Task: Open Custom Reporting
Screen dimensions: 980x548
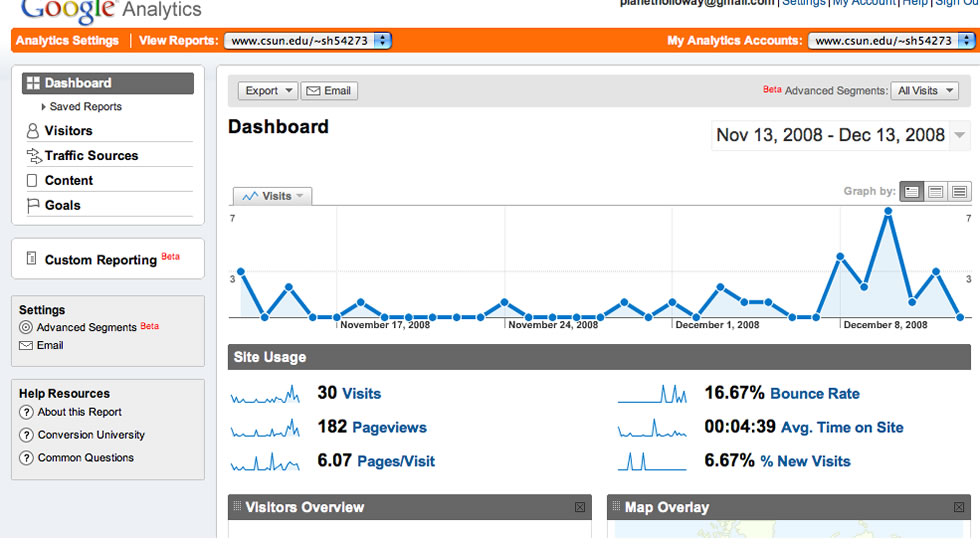Action: point(101,260)
